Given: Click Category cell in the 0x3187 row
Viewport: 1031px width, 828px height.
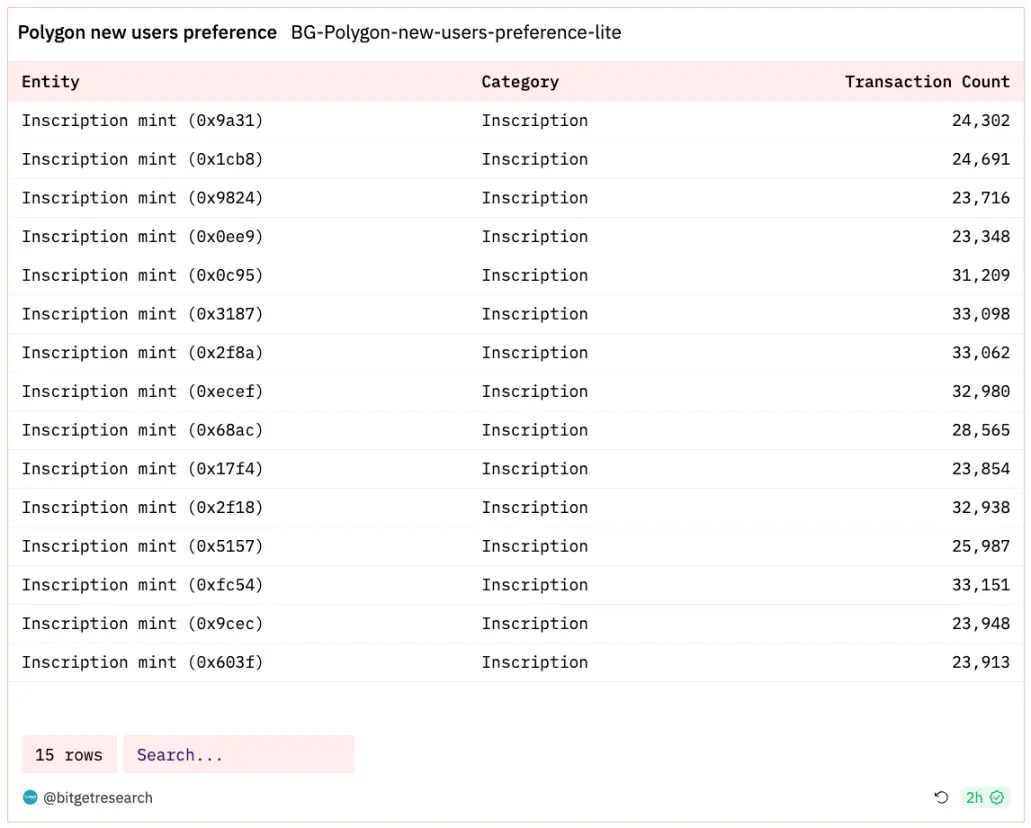Looking at the screenshot, I should pyautogui.click(x=535, y=314).
